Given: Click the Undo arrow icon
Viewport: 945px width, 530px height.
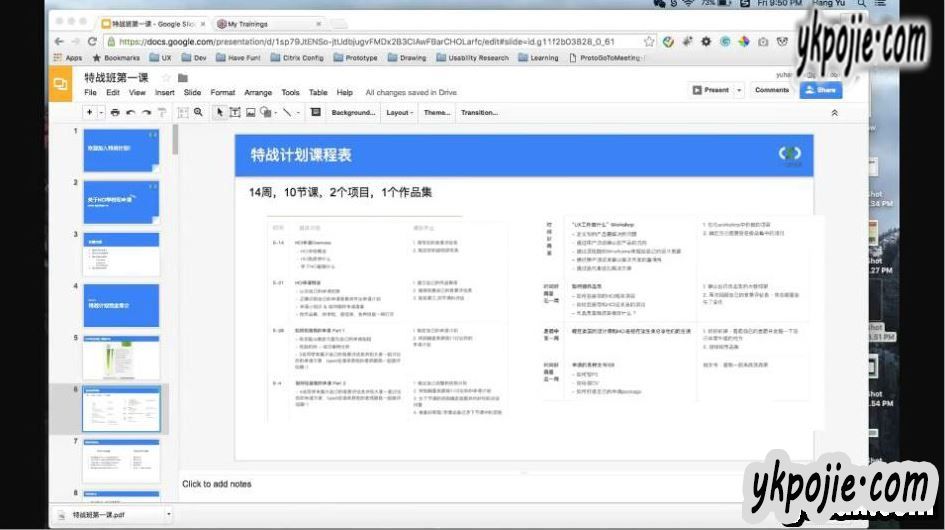Looking at the screenshot, I should [130, 113].
